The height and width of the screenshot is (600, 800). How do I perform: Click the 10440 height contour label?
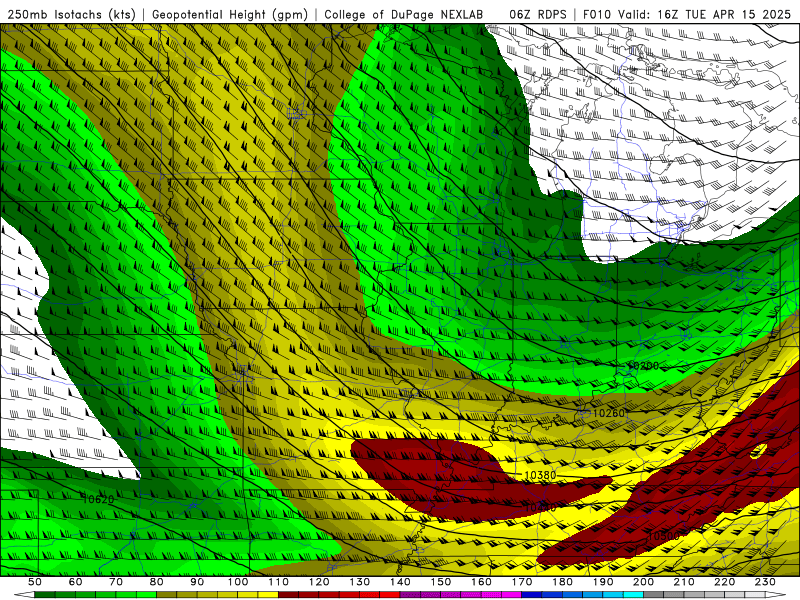[x=540, y=508]
